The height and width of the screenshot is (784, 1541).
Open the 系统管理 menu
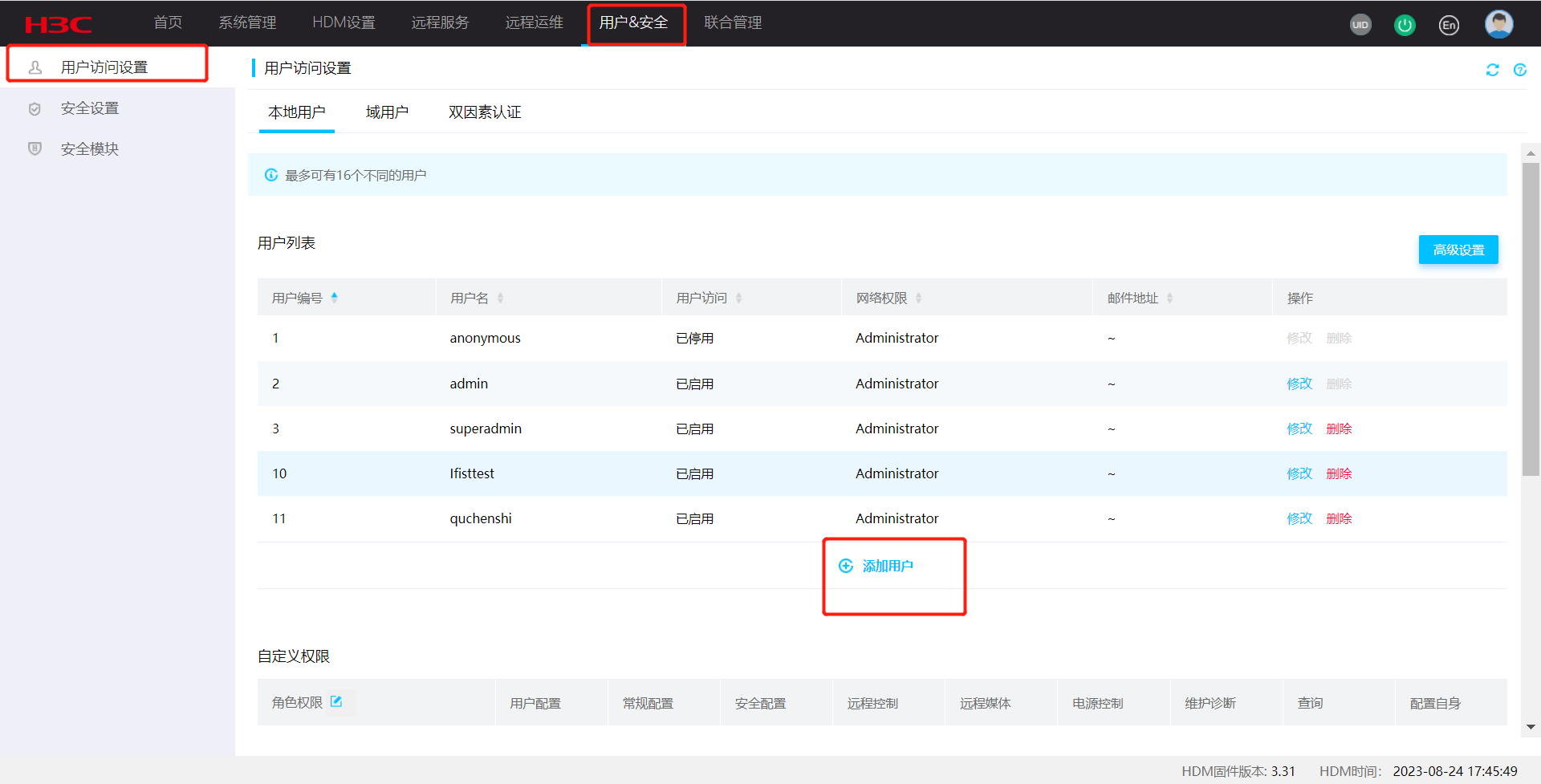247,22
